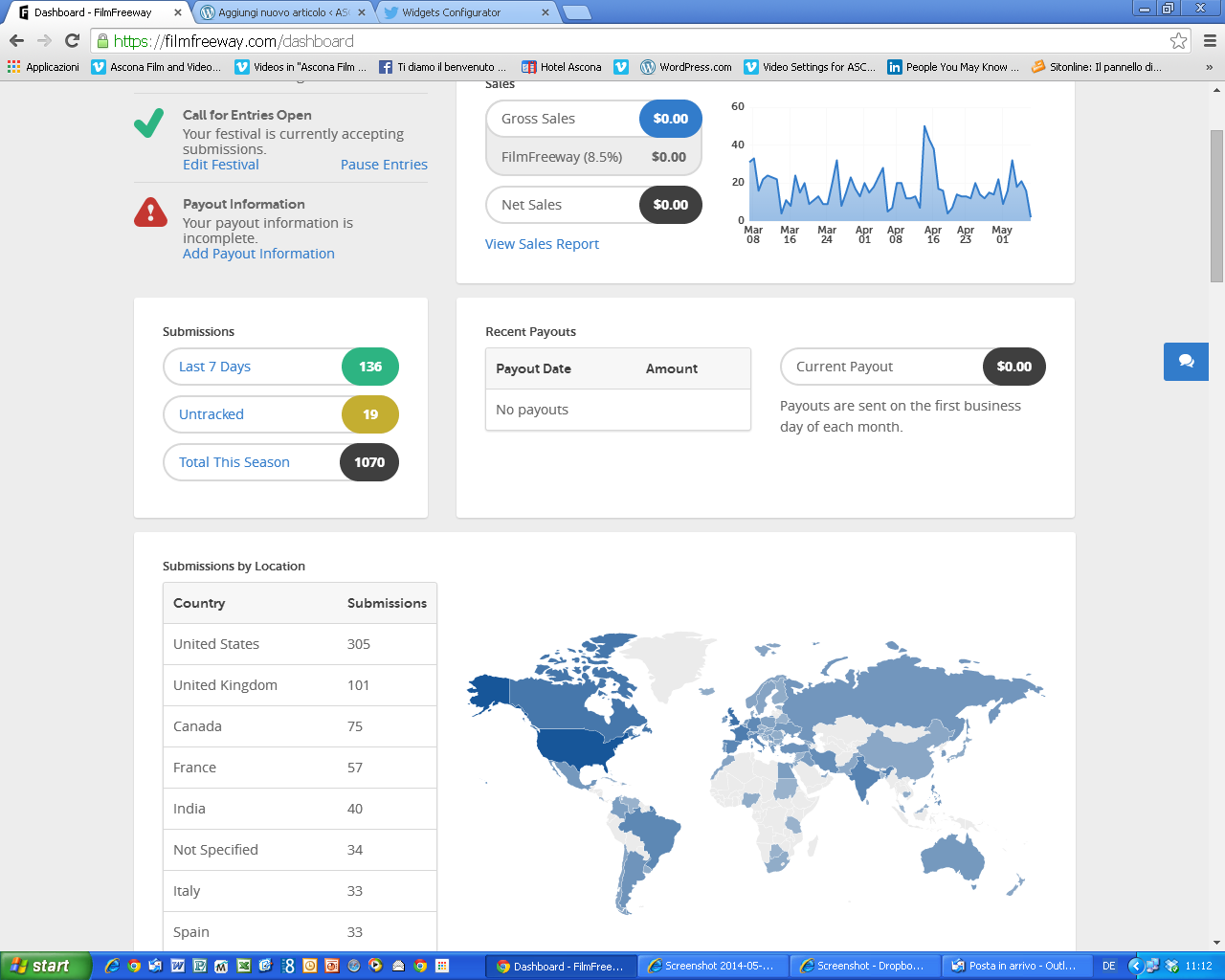Open the live chat bubble icon
The image size is (1225, 980).
tap(1186, 362)
